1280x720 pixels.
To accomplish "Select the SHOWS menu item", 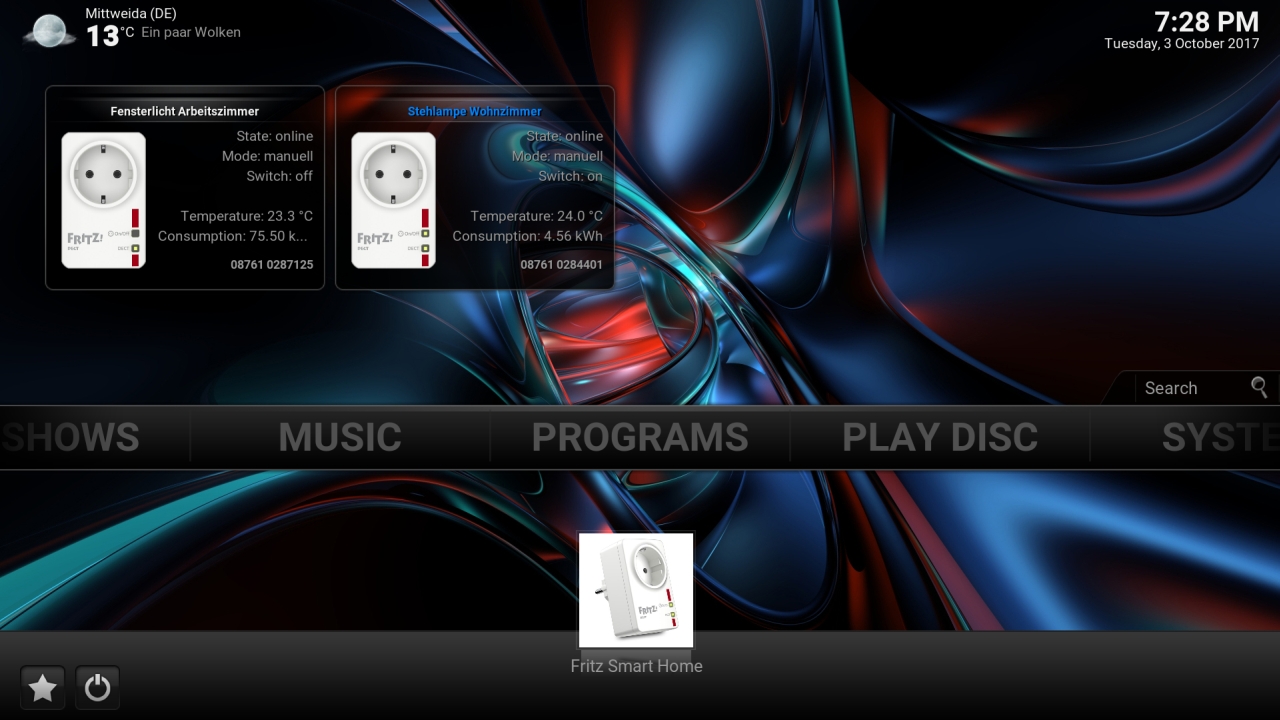I will tap(70, 438).
